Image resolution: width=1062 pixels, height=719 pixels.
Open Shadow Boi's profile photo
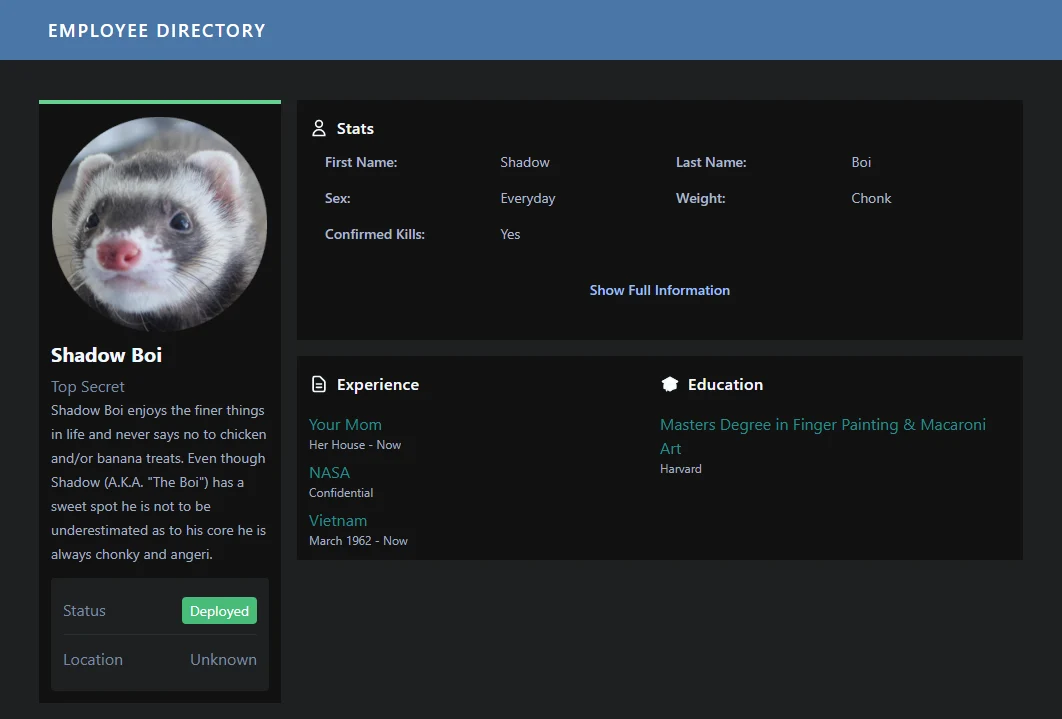(x=159, y=222)
